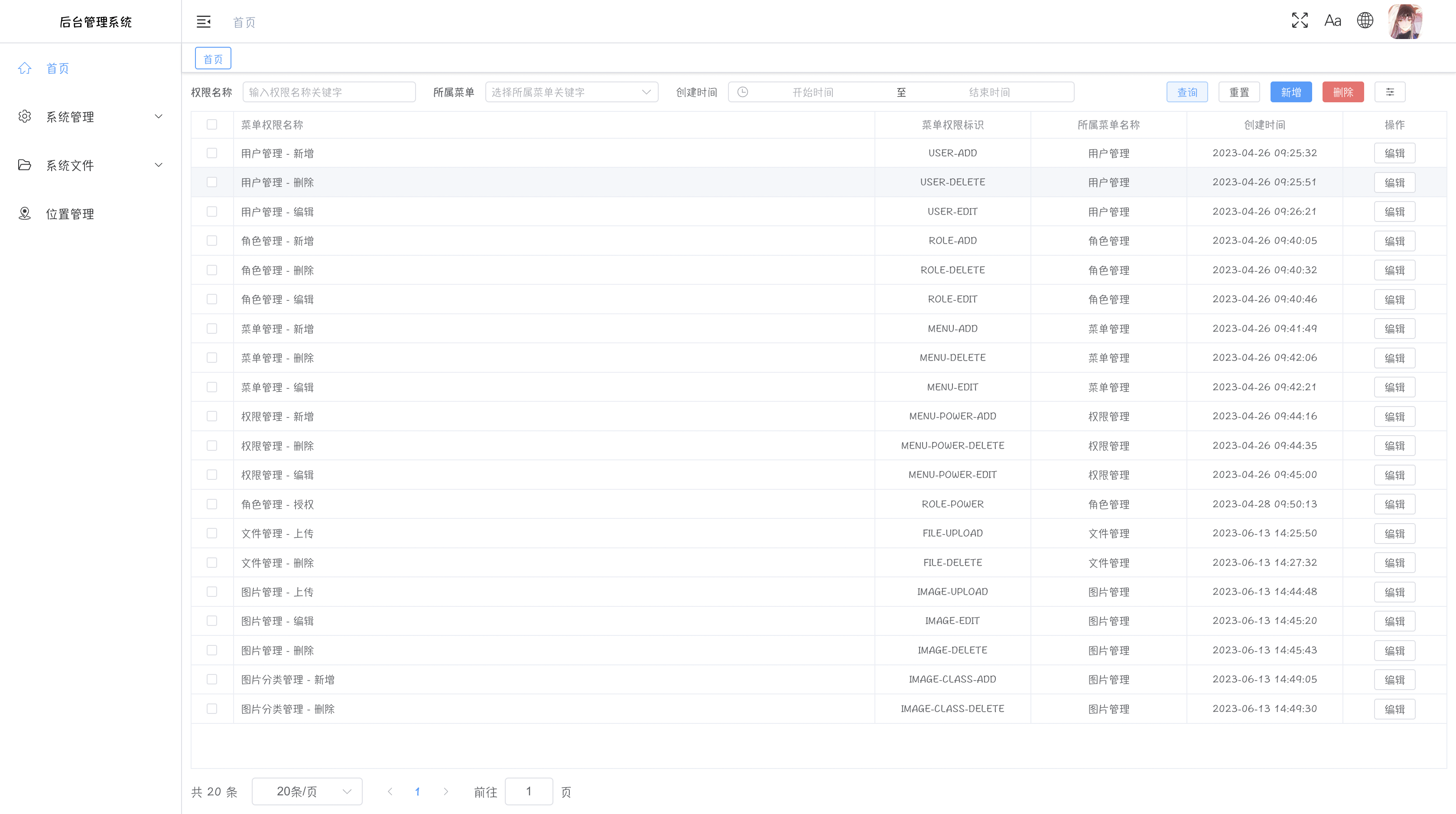Go to next page arrow
Image resolution: width=1456 pixels, height=814 pixels.
point(445,791)
